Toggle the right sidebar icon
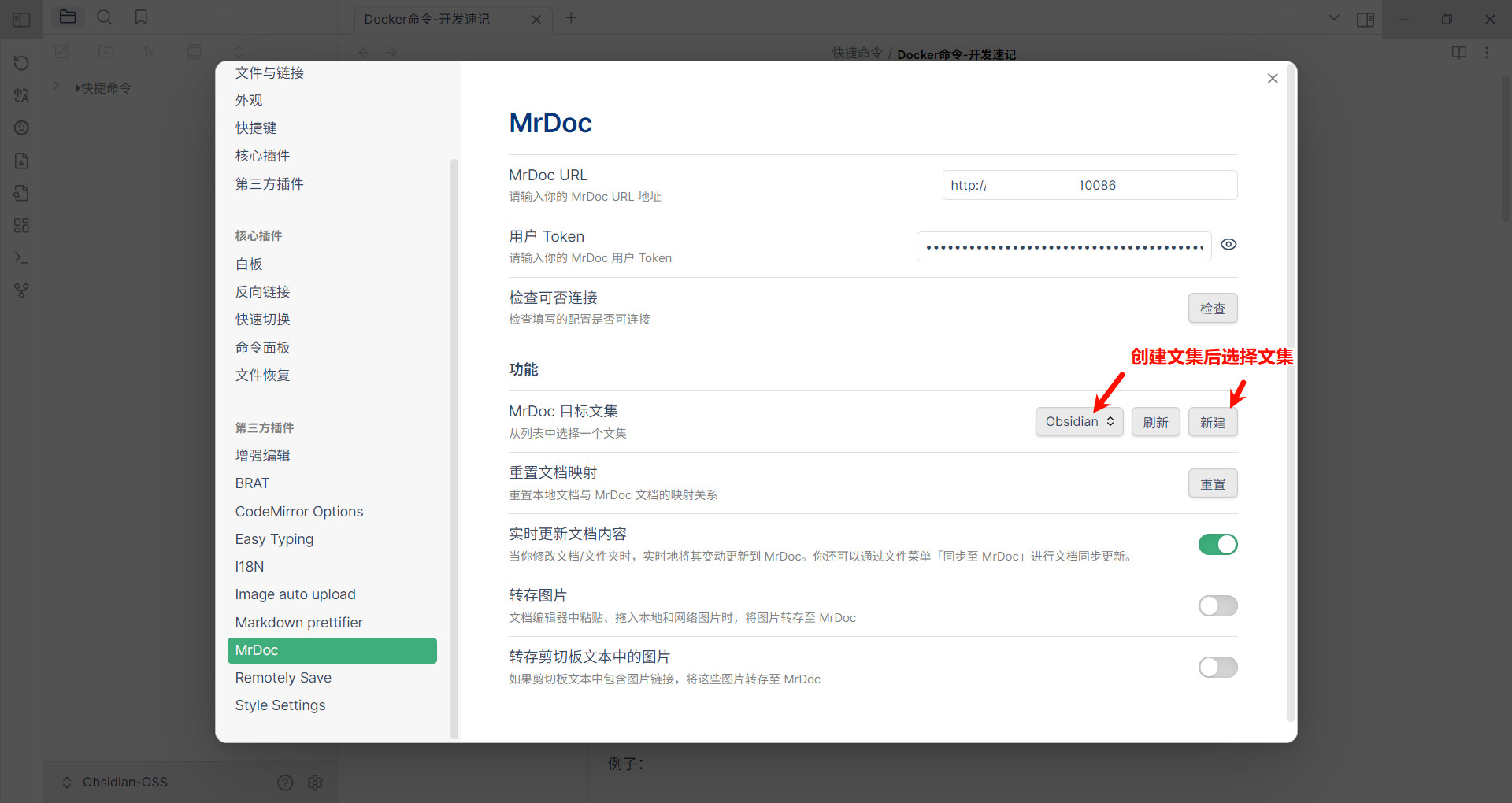The width and height of the screenshot is (1512, 803). click(1366, 19)
